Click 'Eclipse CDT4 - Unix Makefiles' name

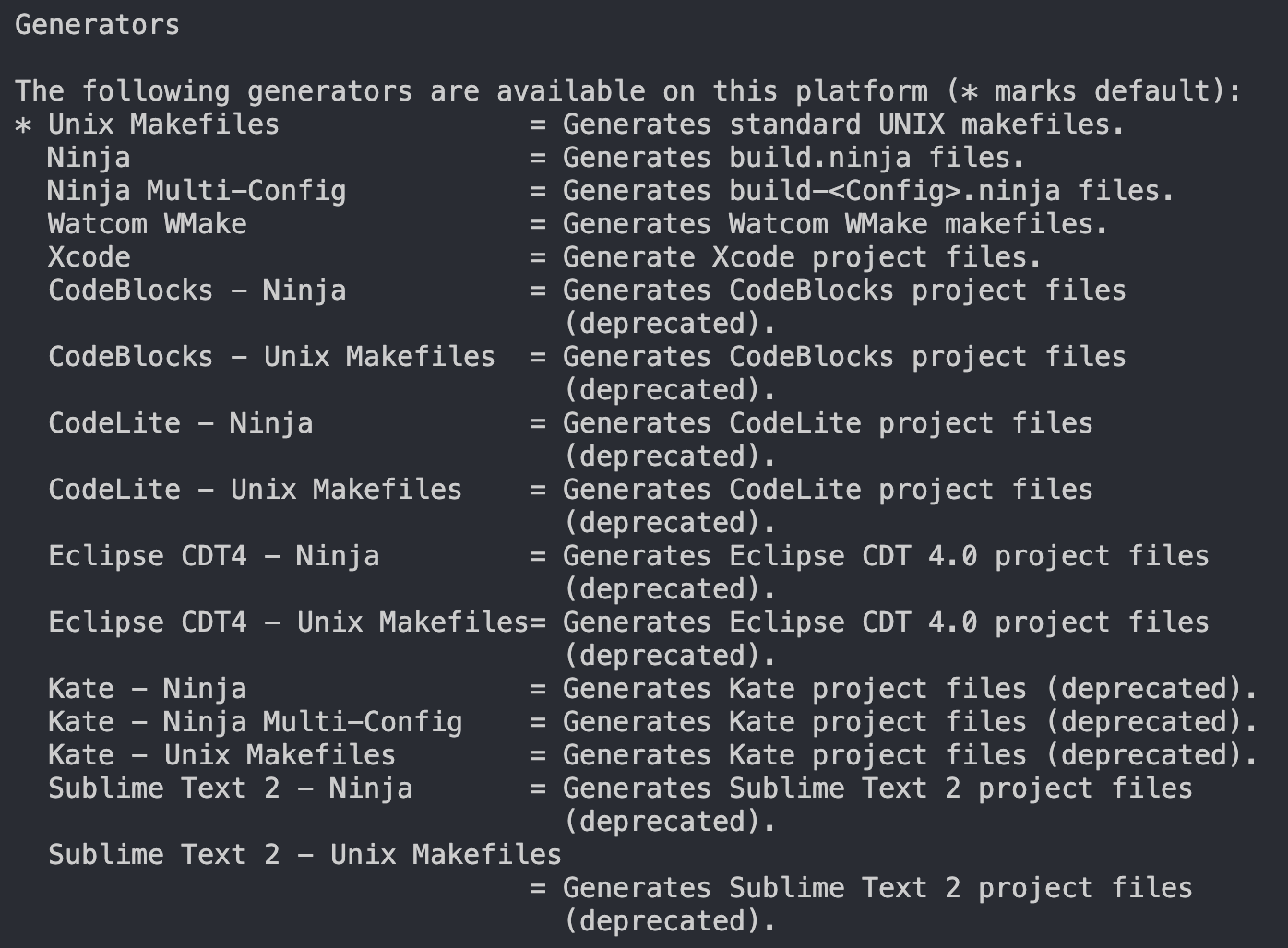tap(288, 622)
